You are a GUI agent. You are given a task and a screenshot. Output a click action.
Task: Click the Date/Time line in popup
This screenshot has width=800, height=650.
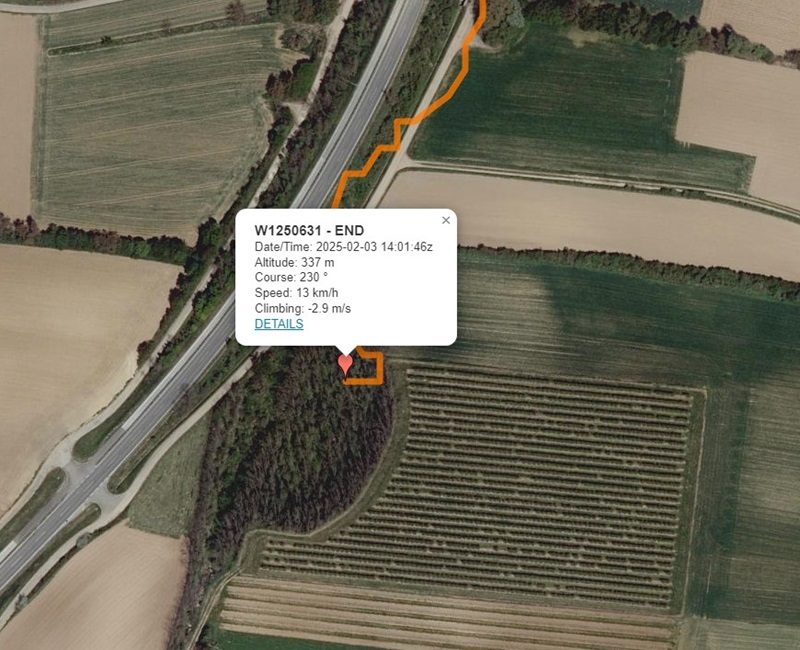(343, 247)
